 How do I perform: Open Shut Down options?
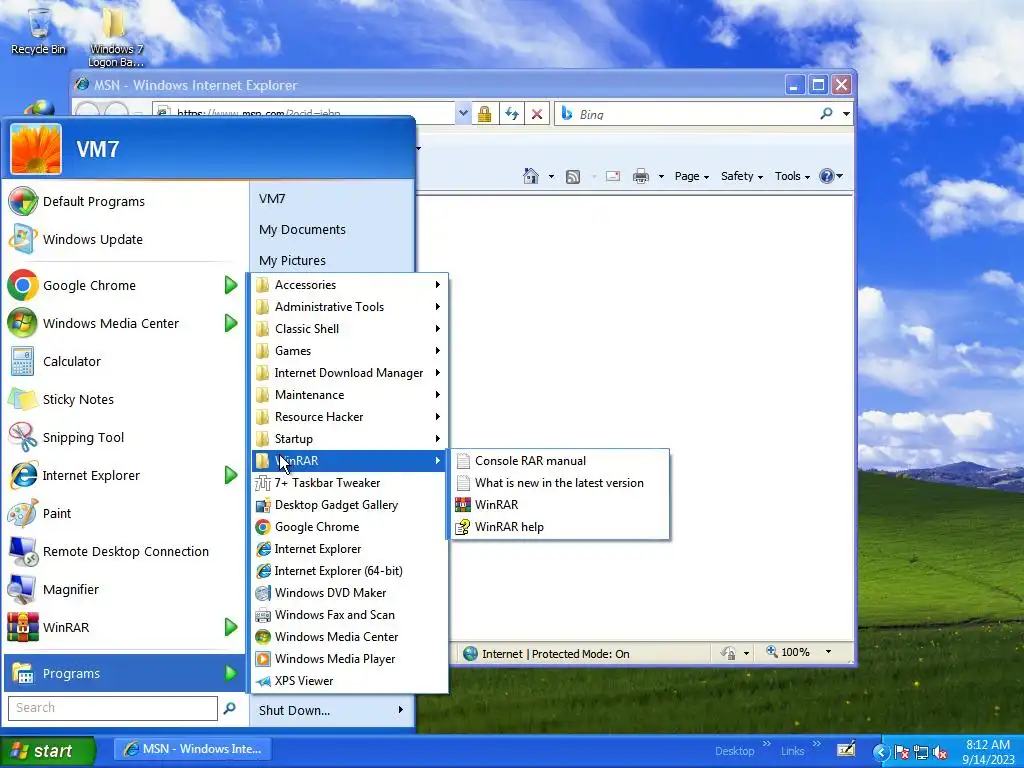pos(332,711)
